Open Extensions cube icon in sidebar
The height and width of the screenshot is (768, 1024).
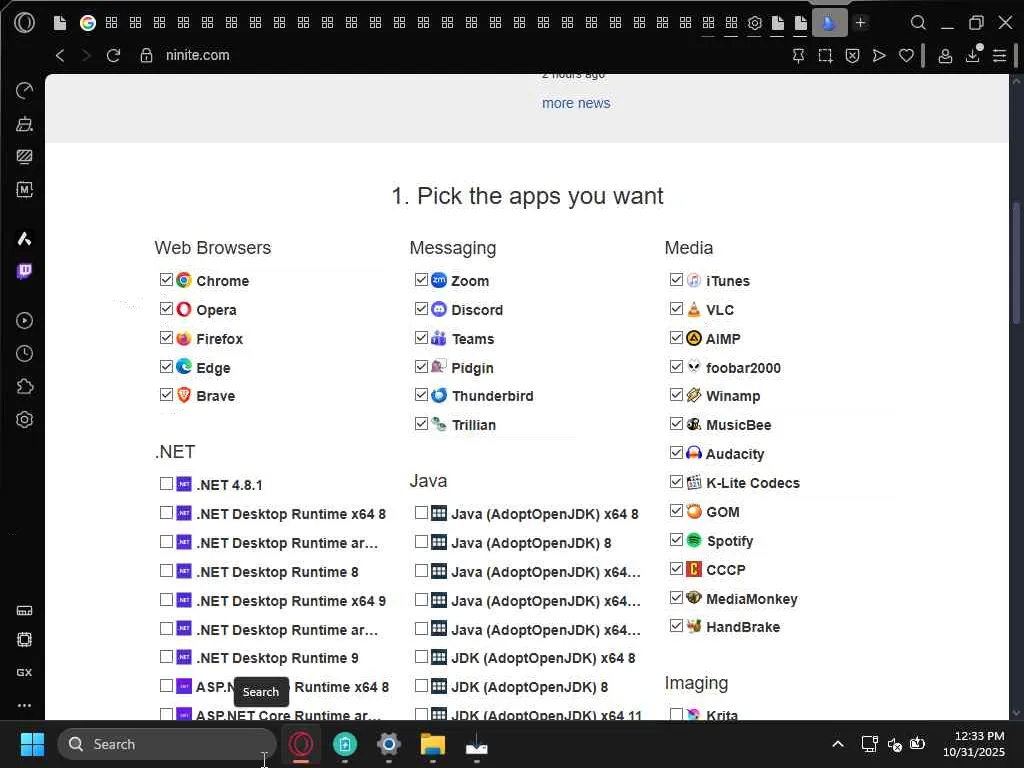(x=24, y=387)
